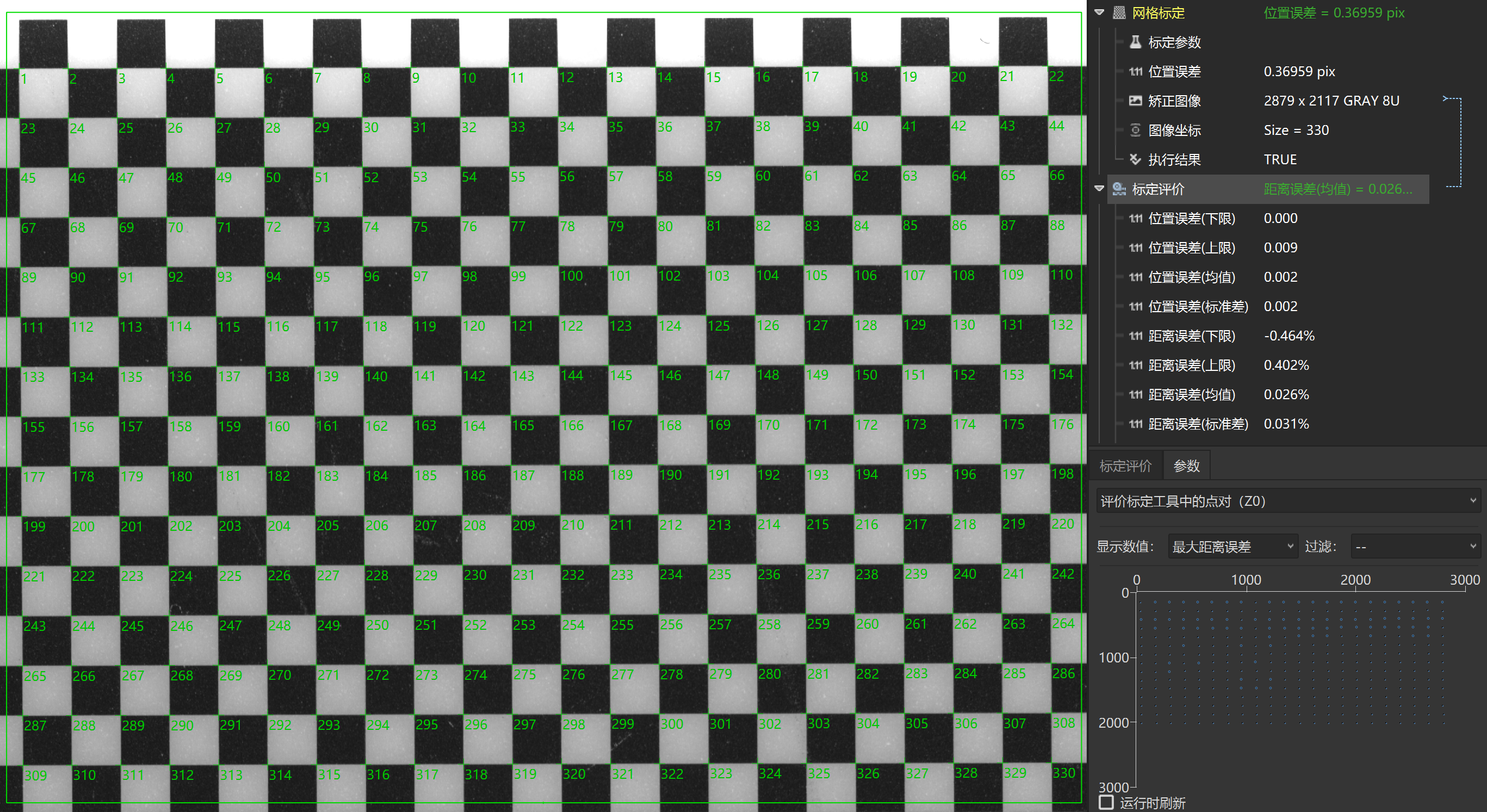Viewport: 1487px width, 812px height.
Task: Switch to the 参数 tab
Action: (1186, 466)
